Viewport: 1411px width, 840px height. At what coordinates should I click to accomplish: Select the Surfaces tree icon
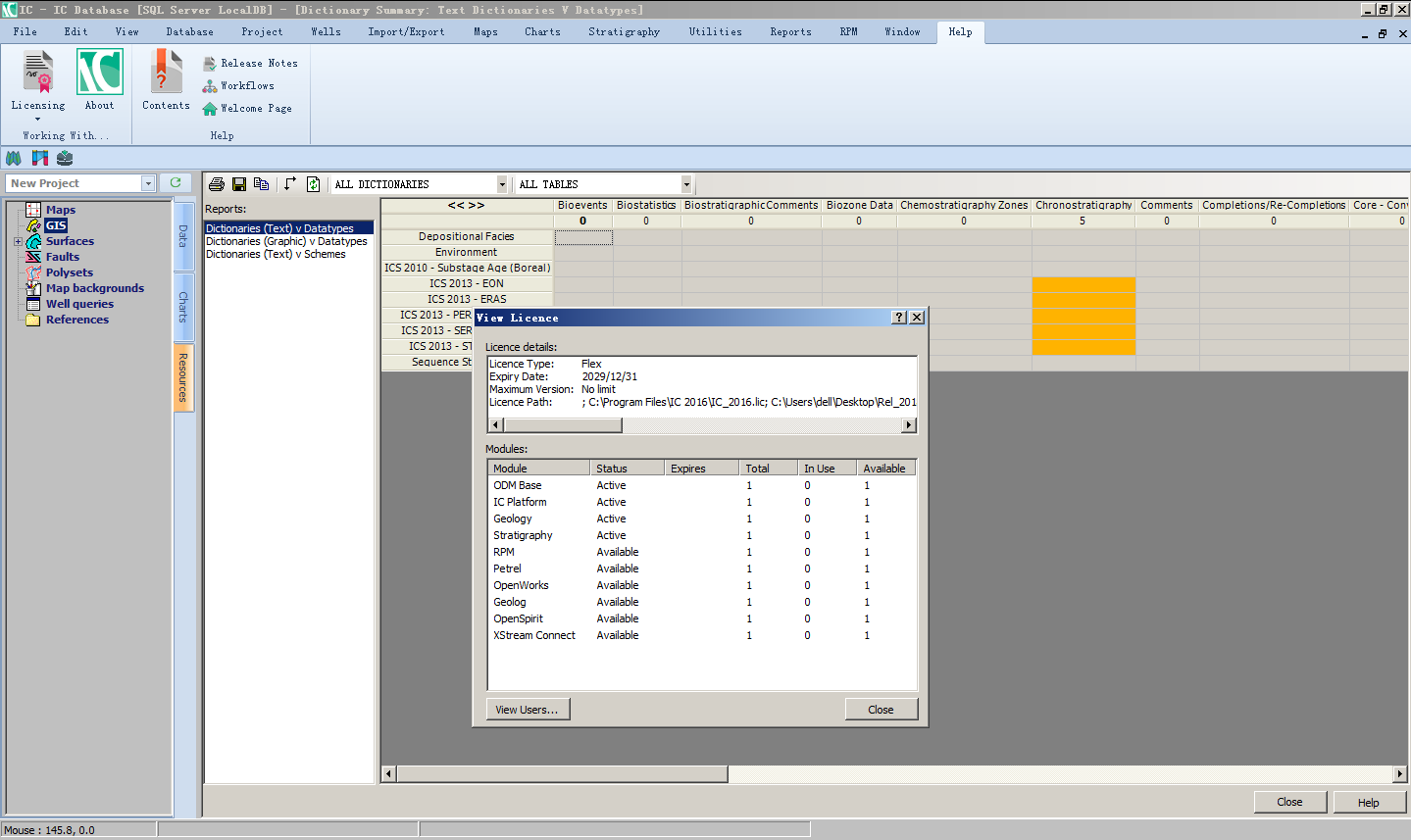tap(33, 241)
